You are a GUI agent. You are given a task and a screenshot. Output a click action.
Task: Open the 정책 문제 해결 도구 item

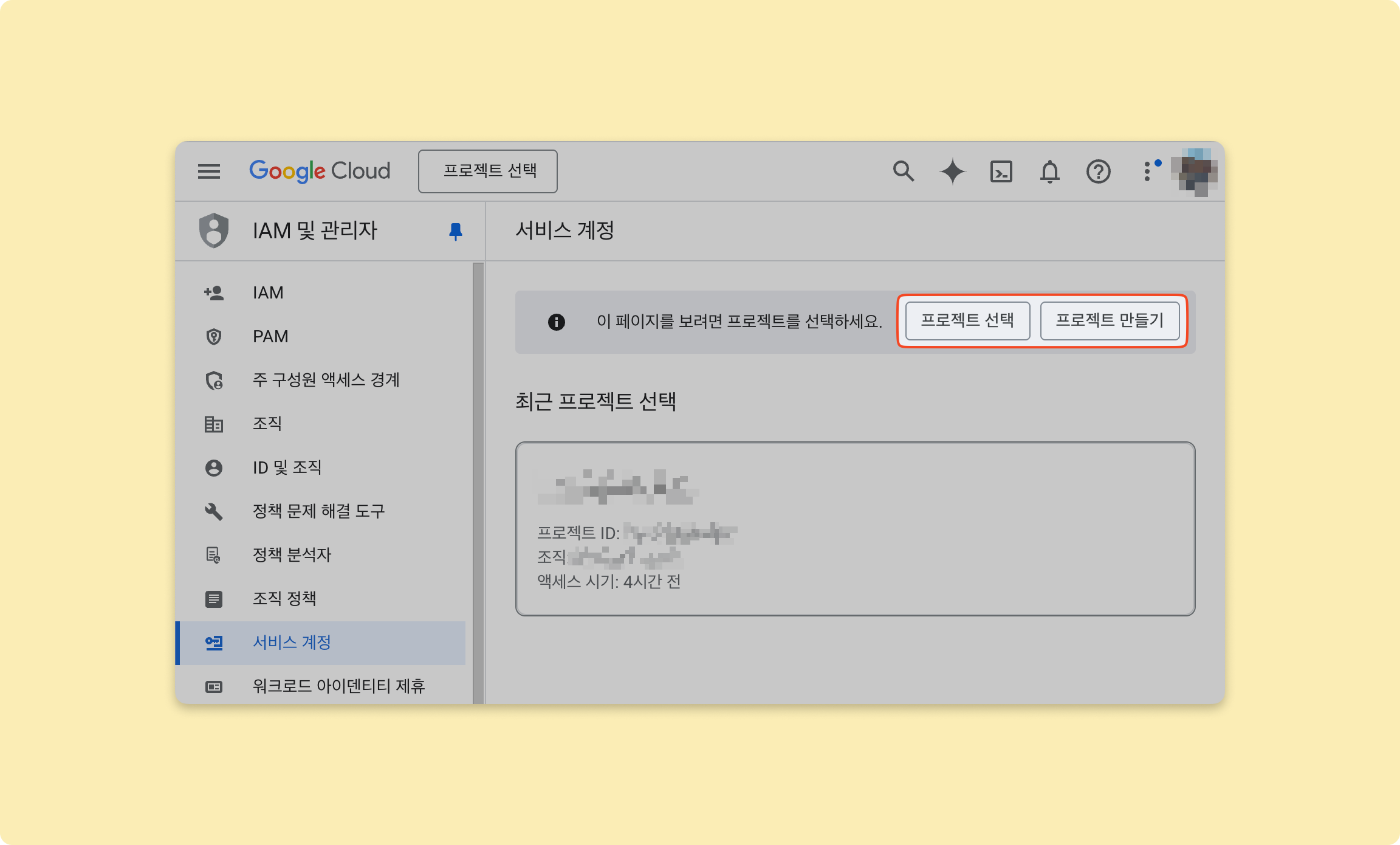click(318, 511)
